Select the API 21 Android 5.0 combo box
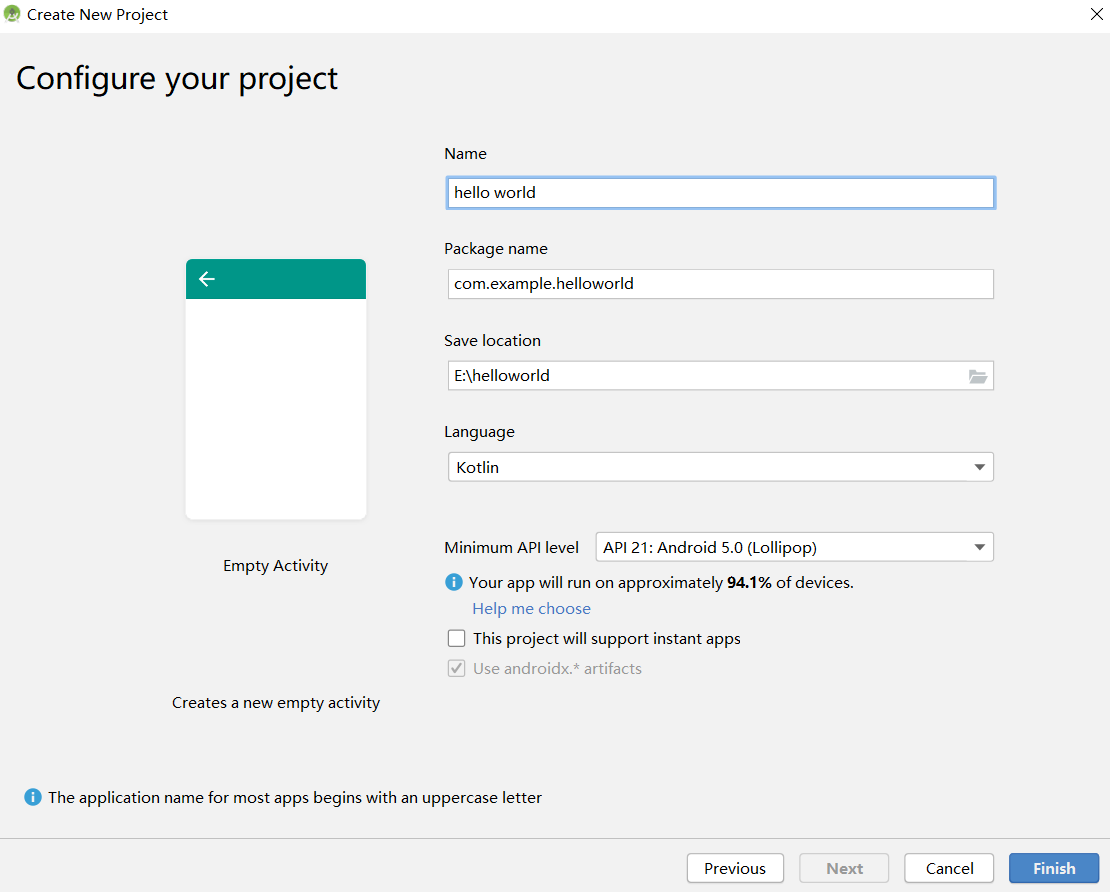The image size is (1110, 892). coord(794,547)
